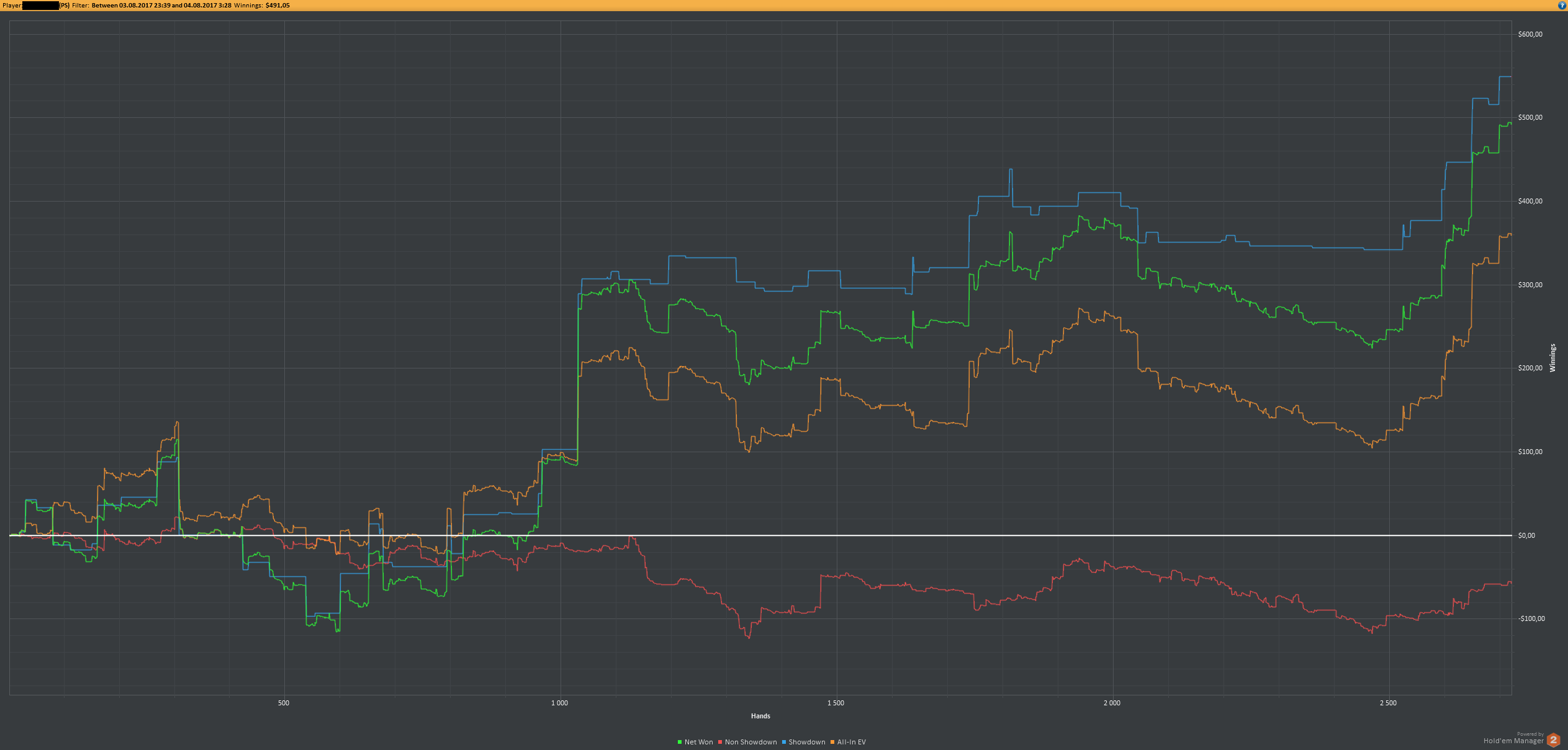
Task: Click the red Non Showdown legend swatch
Action: [x=720, y=742]
